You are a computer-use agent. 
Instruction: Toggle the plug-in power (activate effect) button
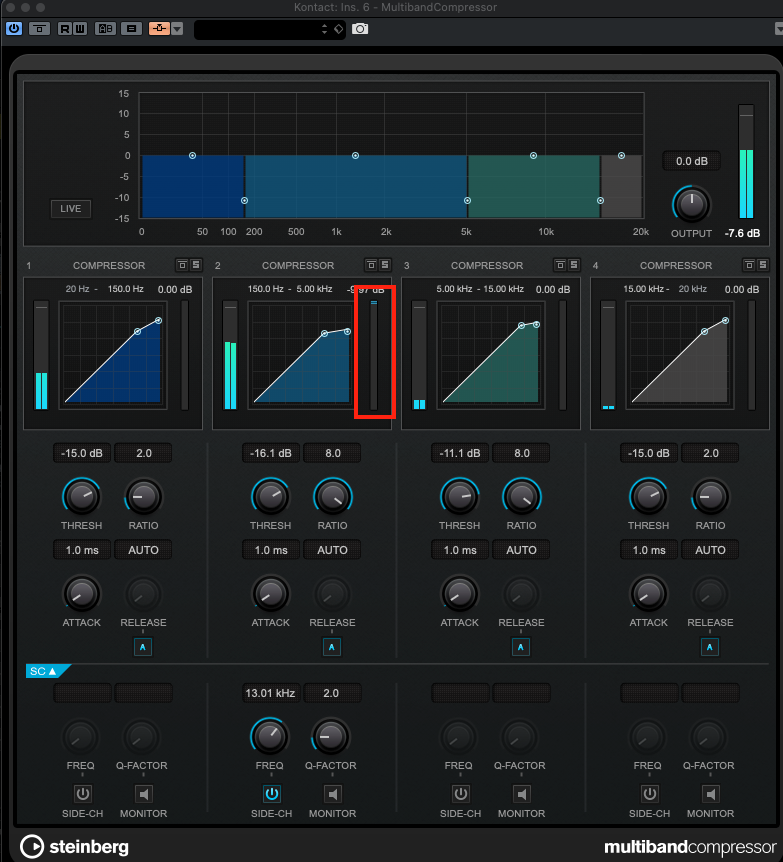point(14,29)
